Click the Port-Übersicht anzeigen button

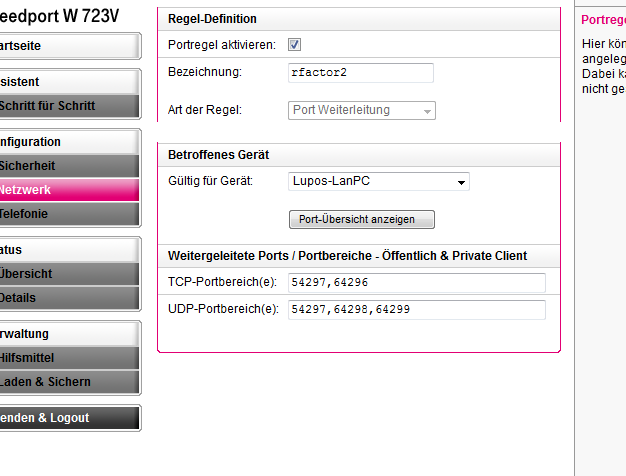[x=361, y=219]
